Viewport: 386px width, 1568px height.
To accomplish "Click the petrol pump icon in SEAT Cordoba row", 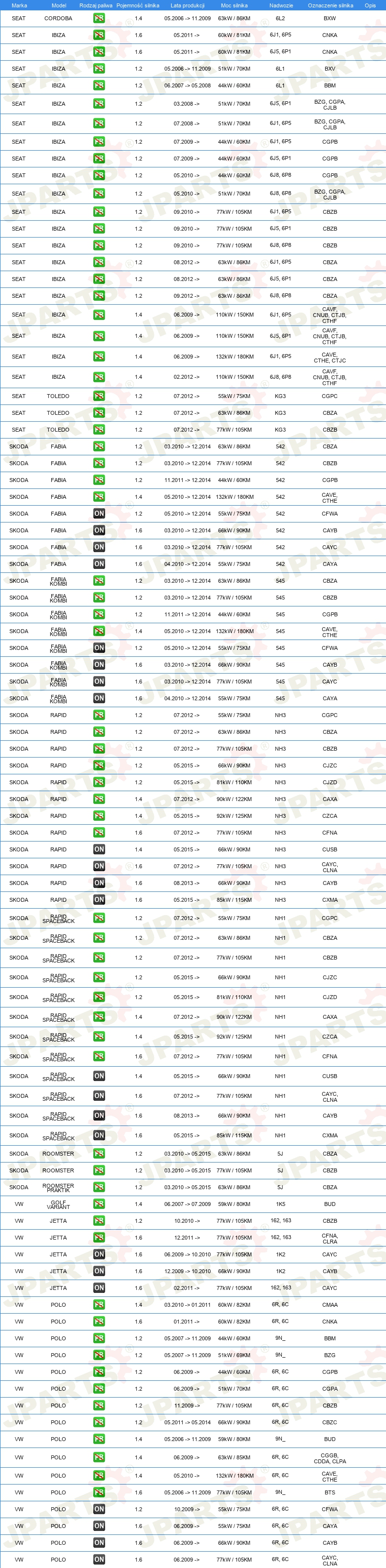I will [99, 18].
